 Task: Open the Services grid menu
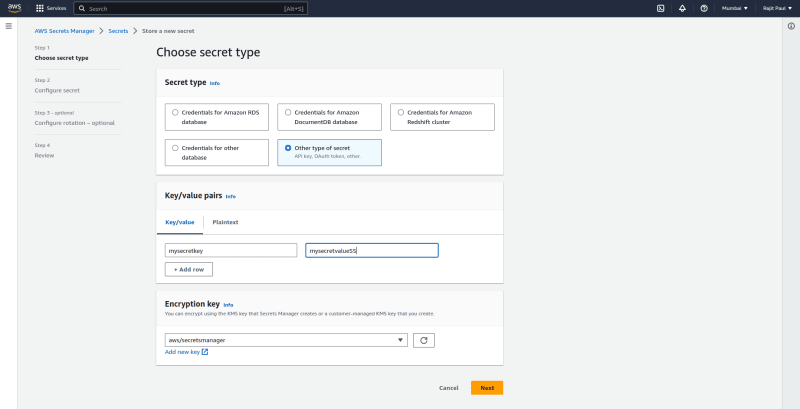click(51, 8)
